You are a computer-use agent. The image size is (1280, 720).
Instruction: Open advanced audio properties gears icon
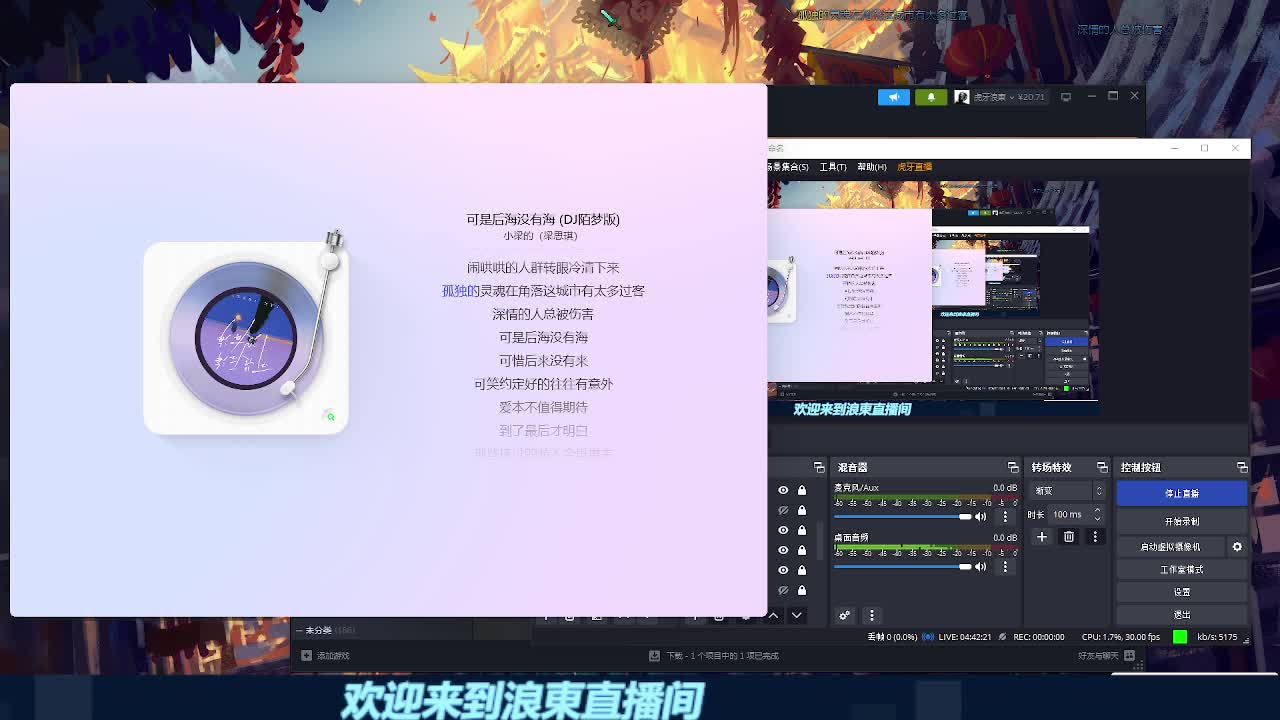845,615
